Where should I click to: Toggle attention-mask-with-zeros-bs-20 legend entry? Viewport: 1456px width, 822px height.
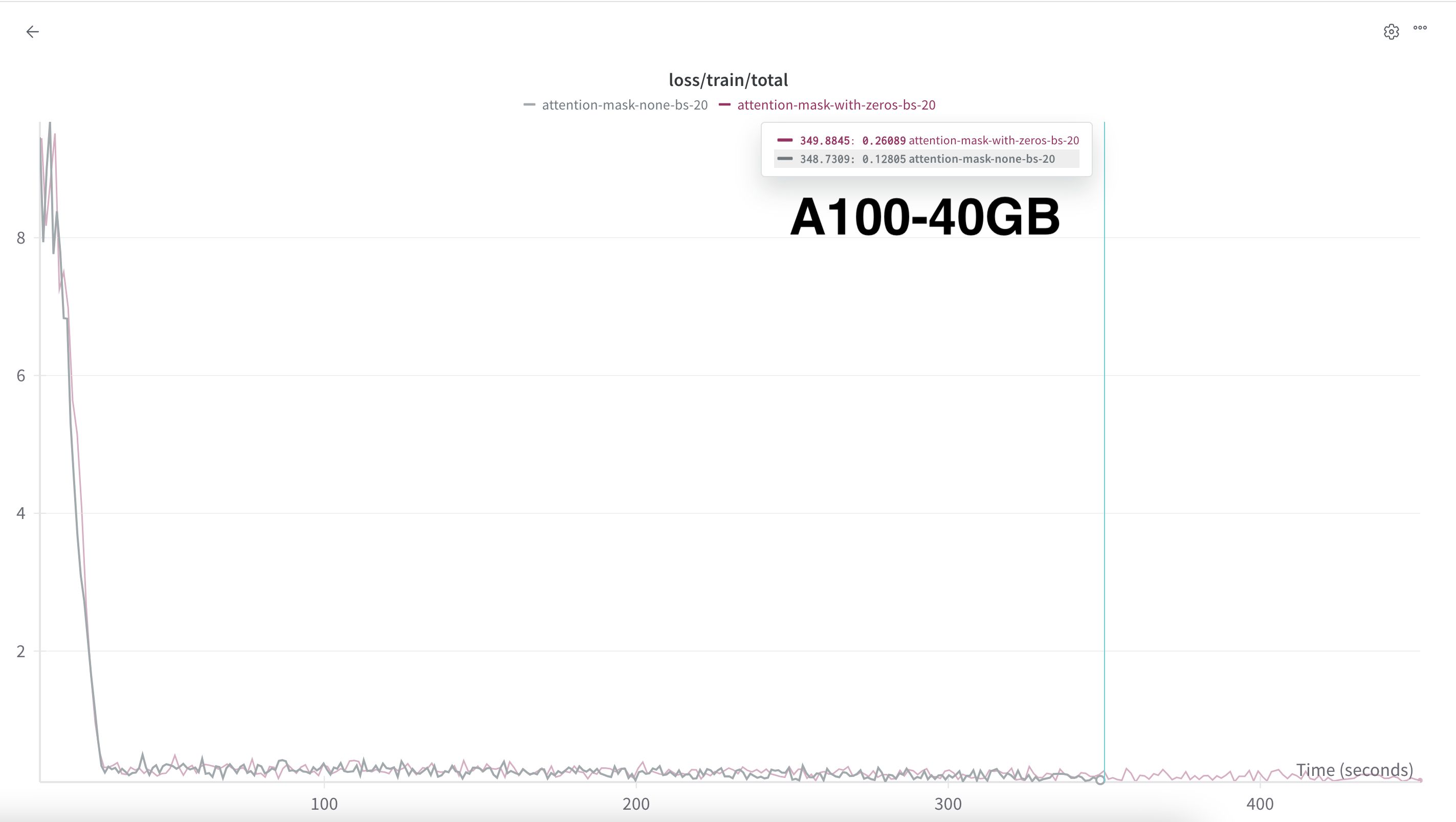[836, 104]
